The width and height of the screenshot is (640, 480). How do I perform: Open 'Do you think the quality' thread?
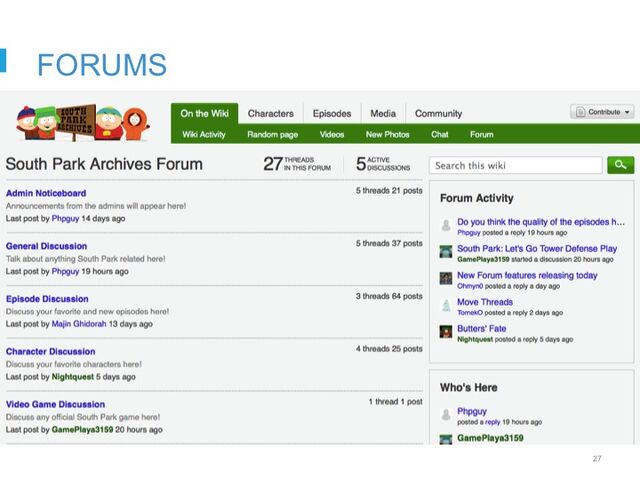click(x=541, y=222)
